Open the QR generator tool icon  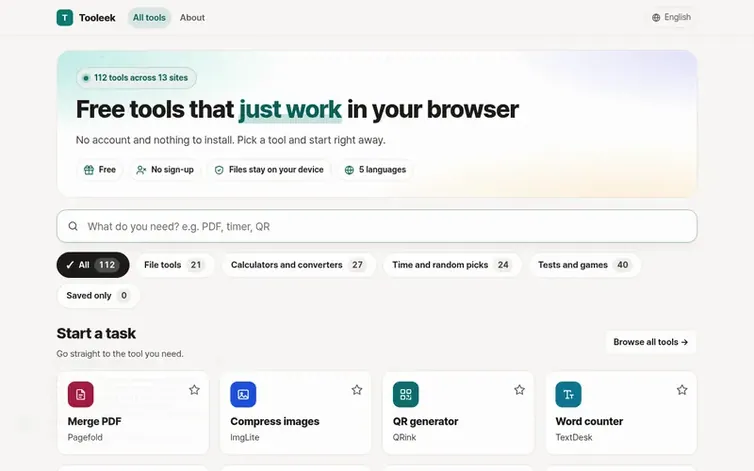406,395
